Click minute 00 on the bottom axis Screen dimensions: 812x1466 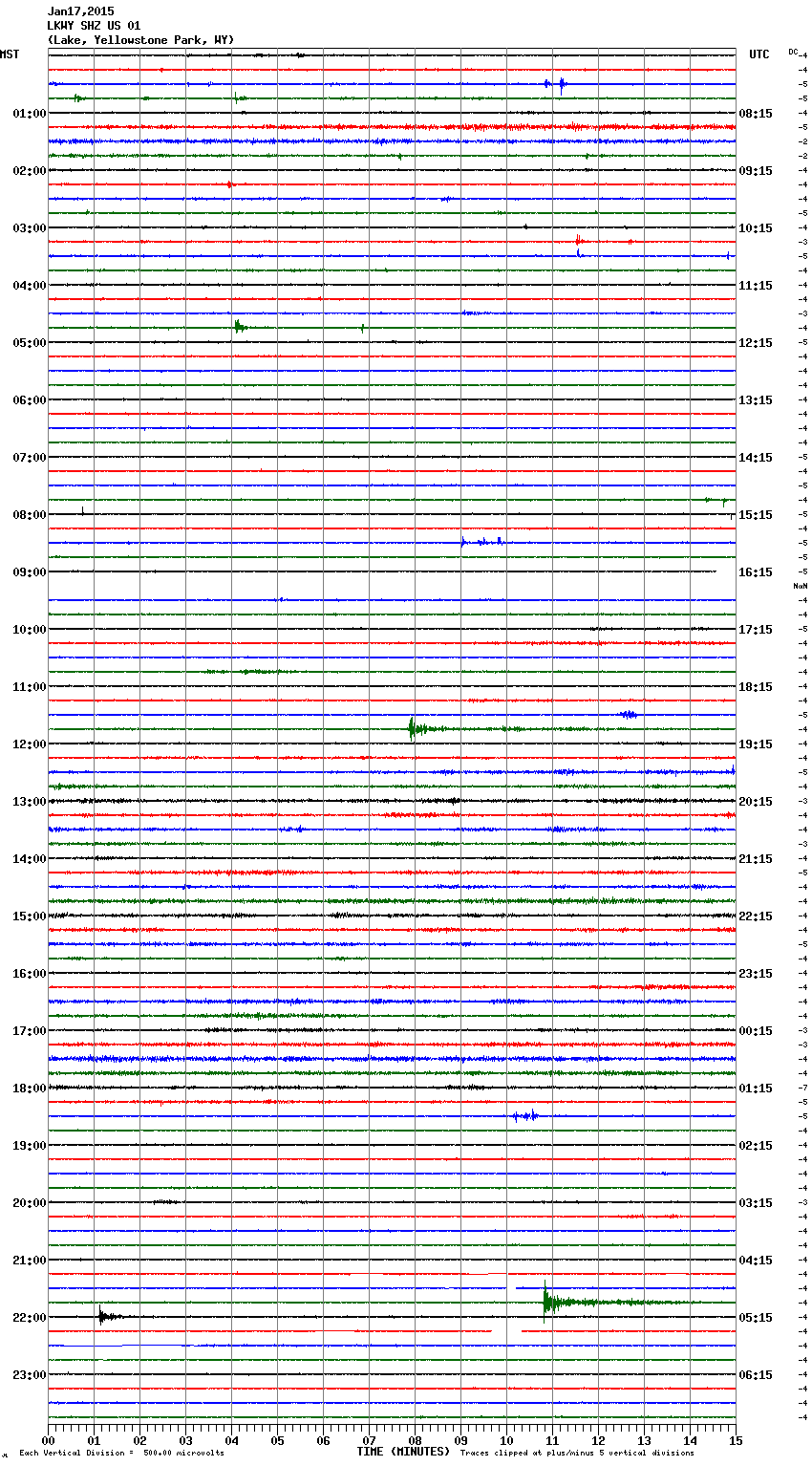49,1440
